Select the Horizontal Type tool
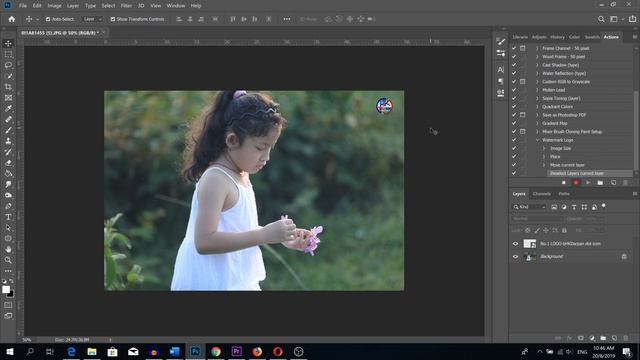This screenshot has width=640, height=360. [x=8, y=217]
